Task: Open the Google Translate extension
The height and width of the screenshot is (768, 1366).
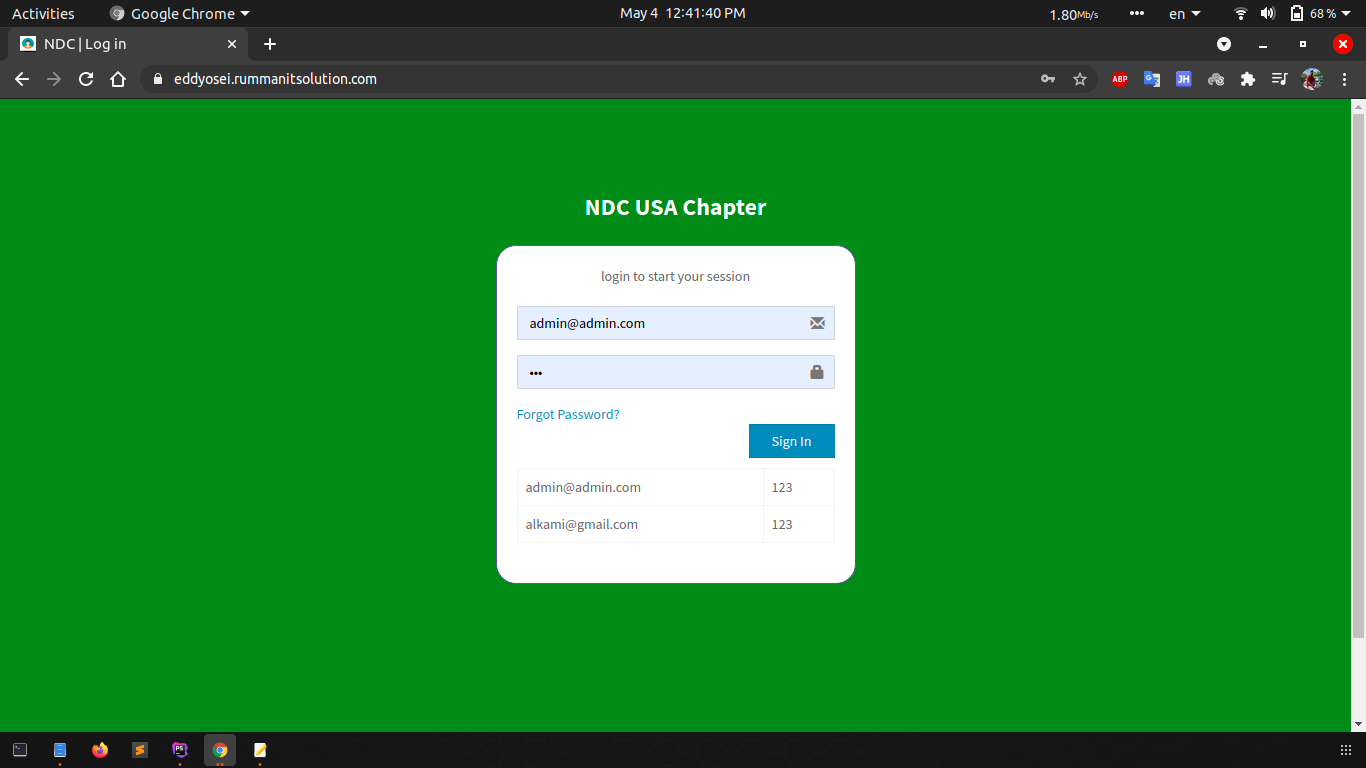Action: 1152,79
